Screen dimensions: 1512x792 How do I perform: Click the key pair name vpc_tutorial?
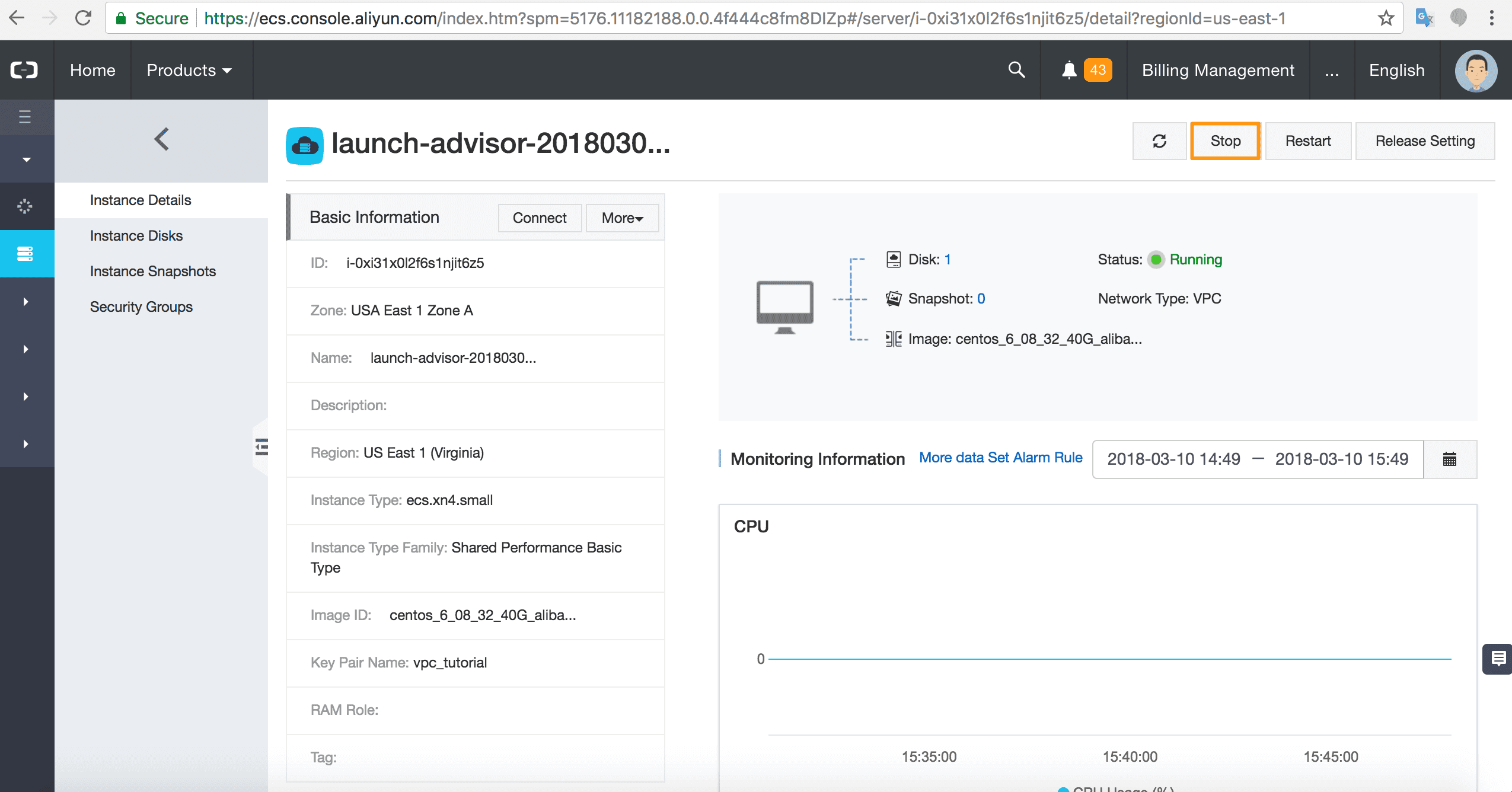[450, 663]
